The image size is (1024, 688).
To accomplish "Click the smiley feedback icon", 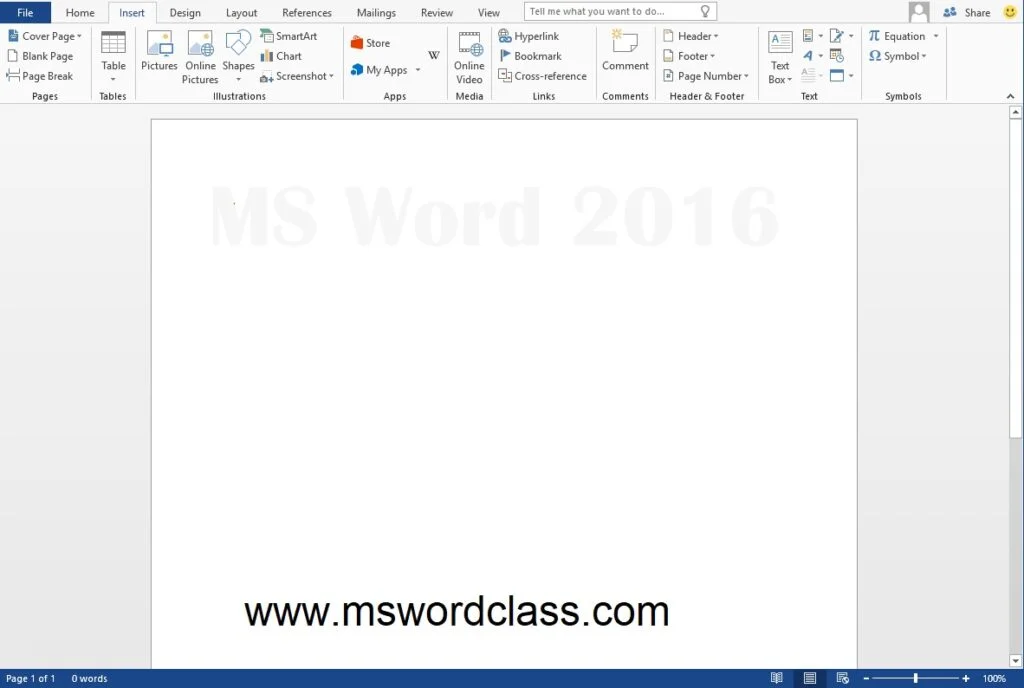I will click(1010, 12).
